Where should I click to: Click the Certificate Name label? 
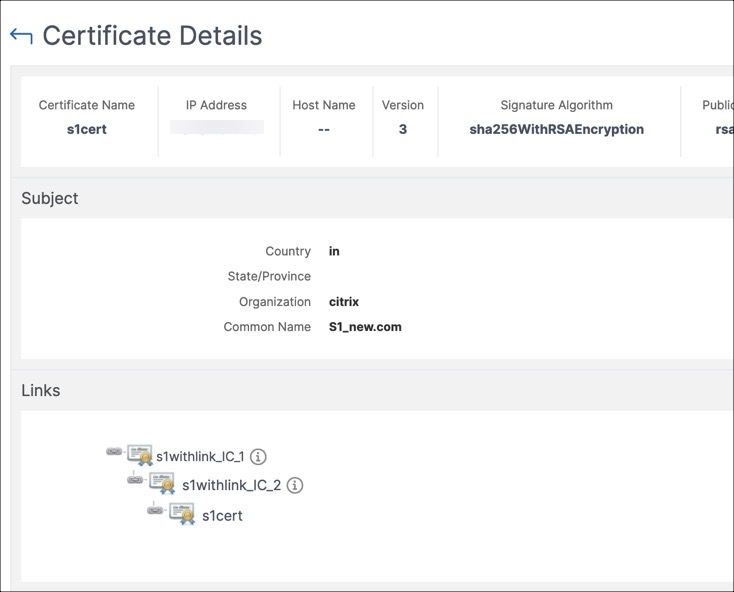(87, 105)
